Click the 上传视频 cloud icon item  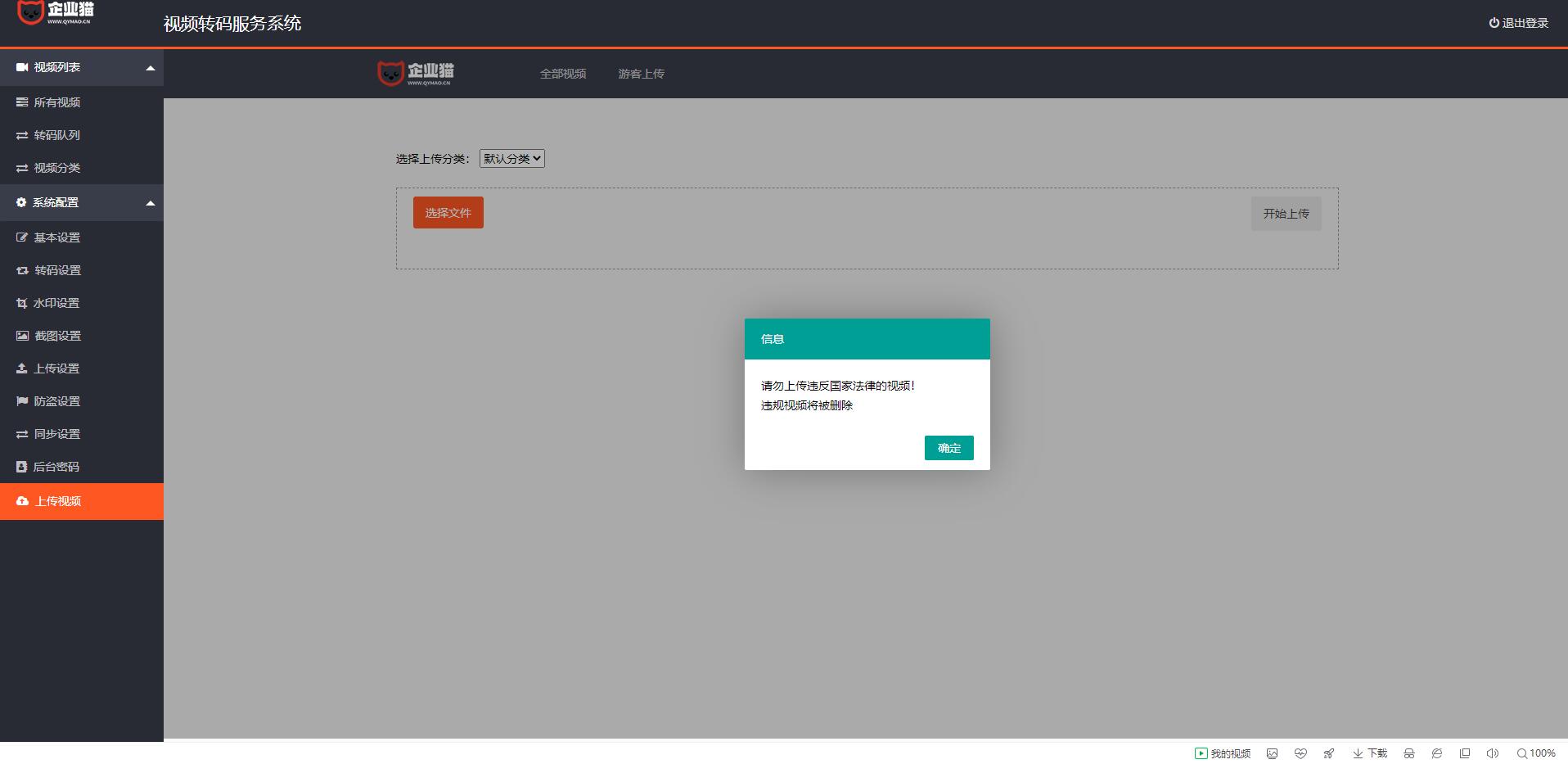pos(57,501)
